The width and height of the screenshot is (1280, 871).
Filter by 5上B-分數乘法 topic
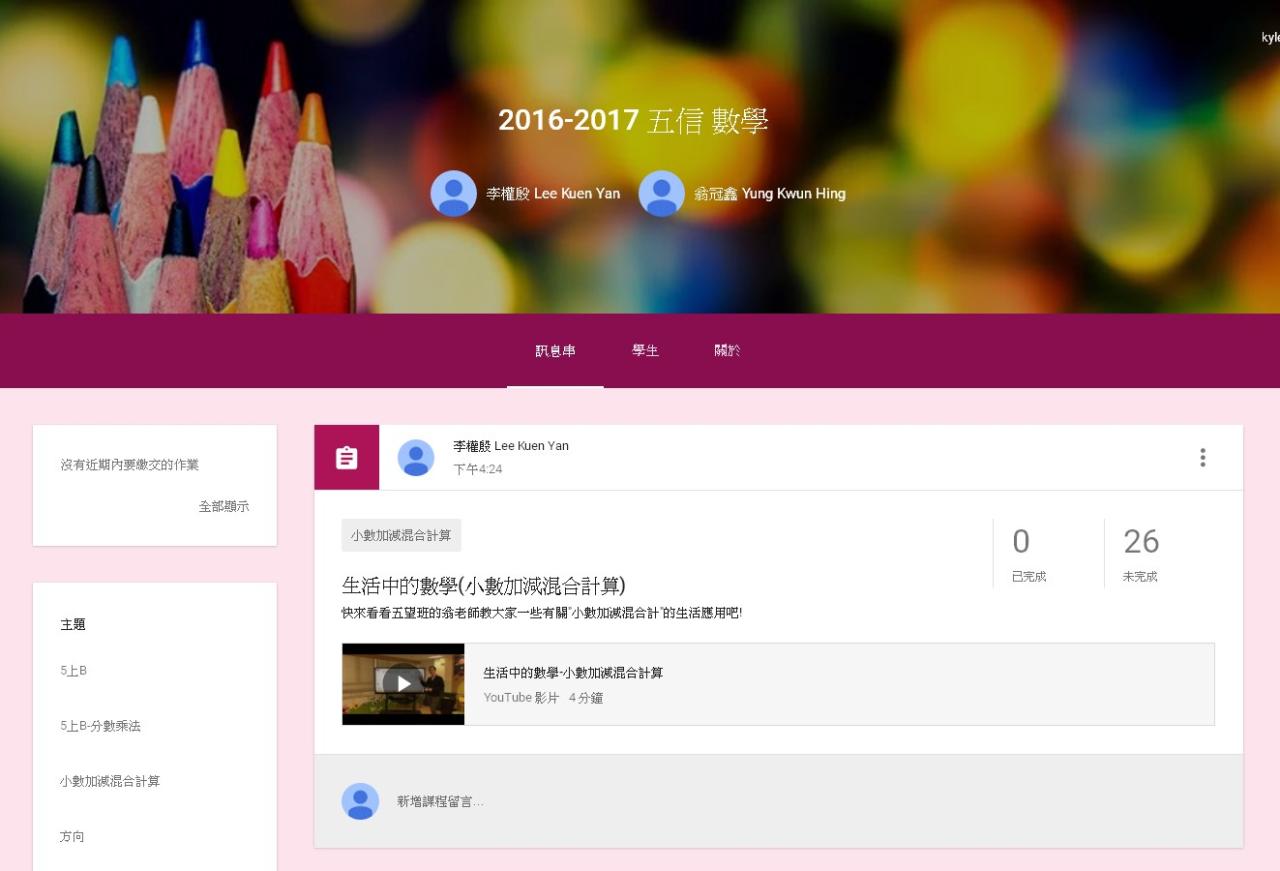(x=100, y=726)
